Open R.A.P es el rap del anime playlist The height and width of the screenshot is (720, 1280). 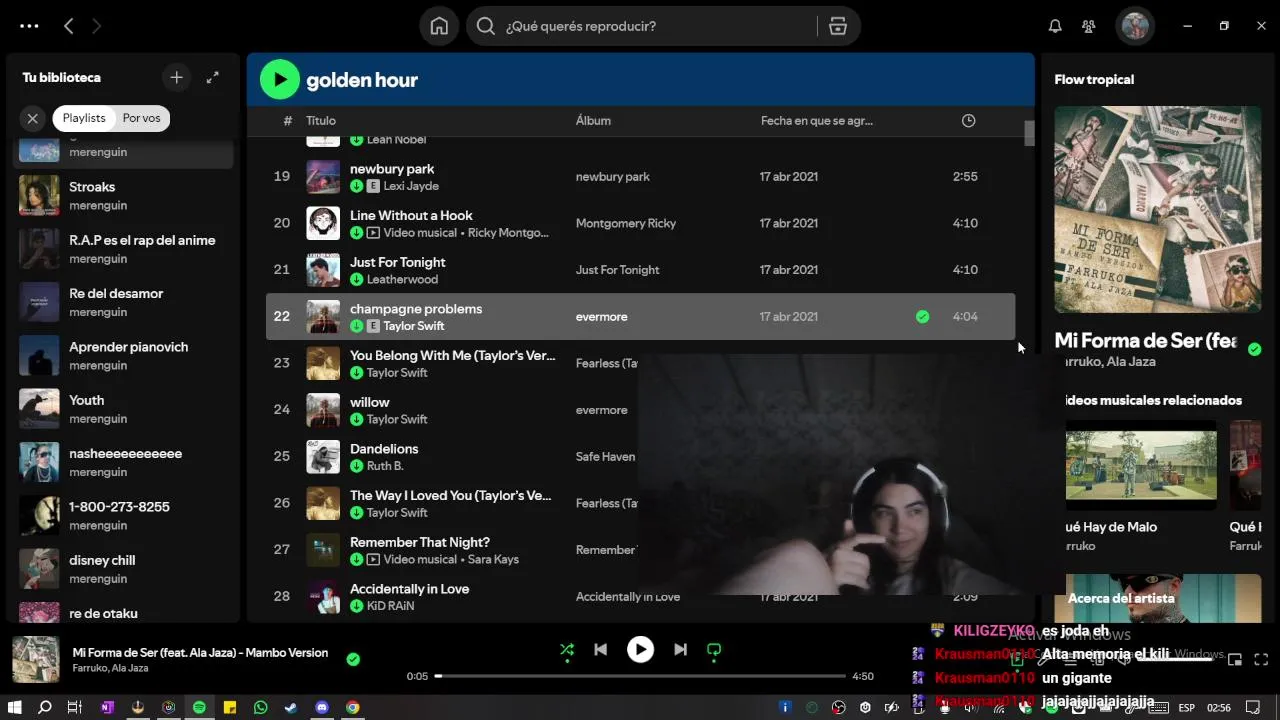[125, 249]
